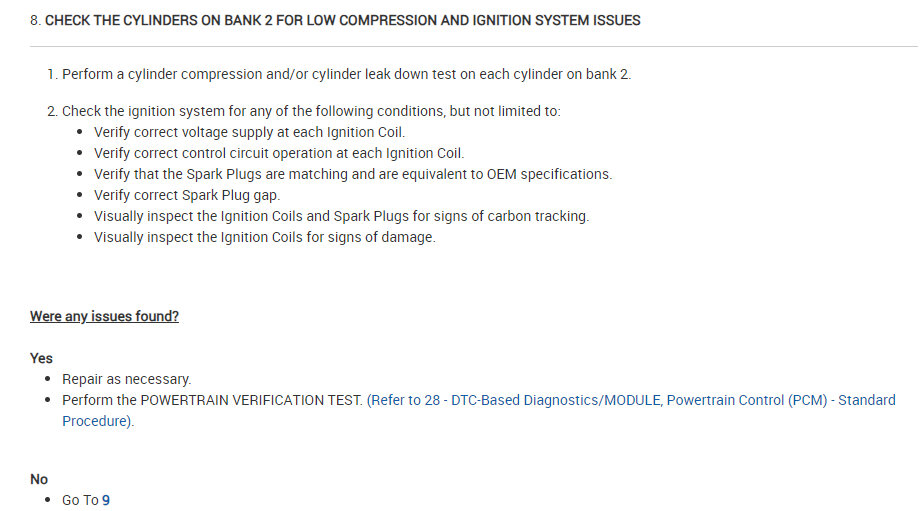Click the 'No' answer label
Image resolution: width=921 pixels, height=511 pixels.
39,479
